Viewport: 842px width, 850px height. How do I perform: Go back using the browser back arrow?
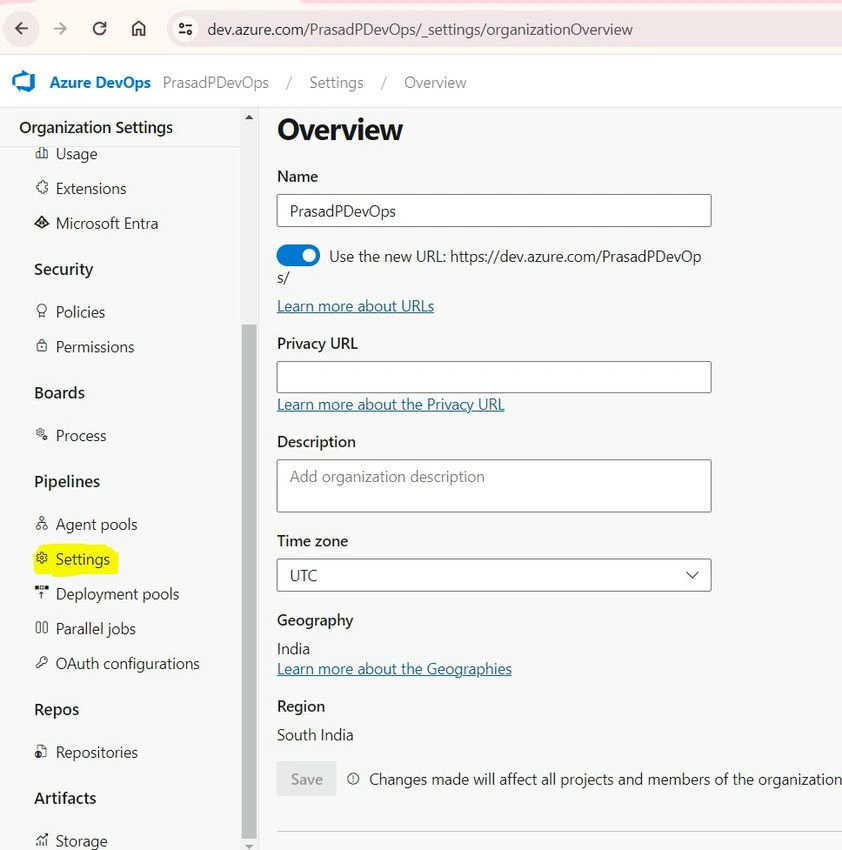click(22, 29)
